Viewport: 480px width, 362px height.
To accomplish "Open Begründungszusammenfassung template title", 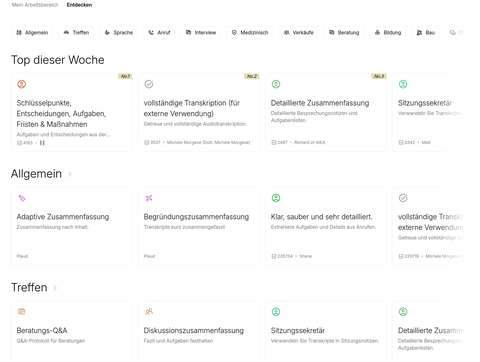I will (196, 217).
